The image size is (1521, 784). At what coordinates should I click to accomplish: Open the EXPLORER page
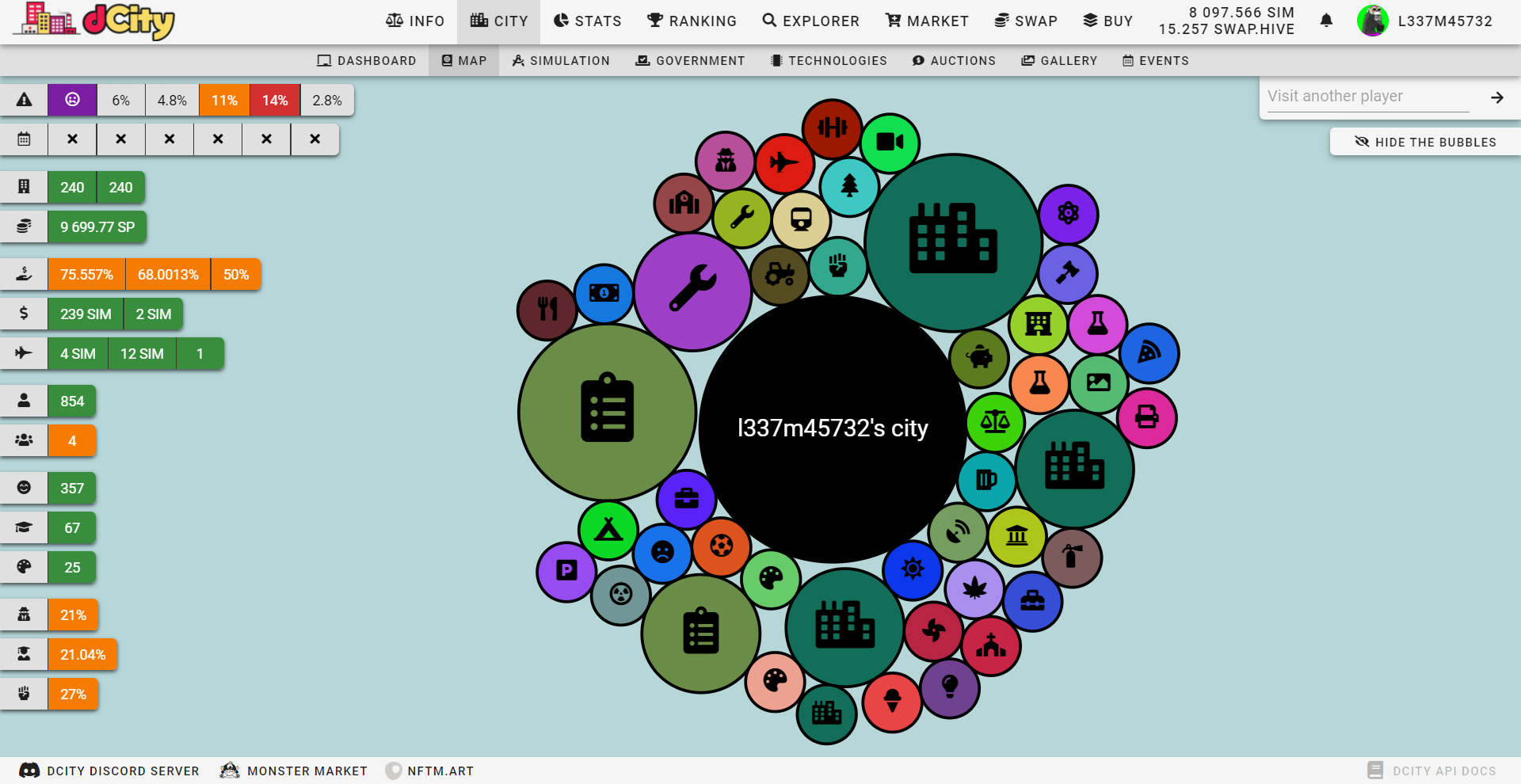click(810, 21)
